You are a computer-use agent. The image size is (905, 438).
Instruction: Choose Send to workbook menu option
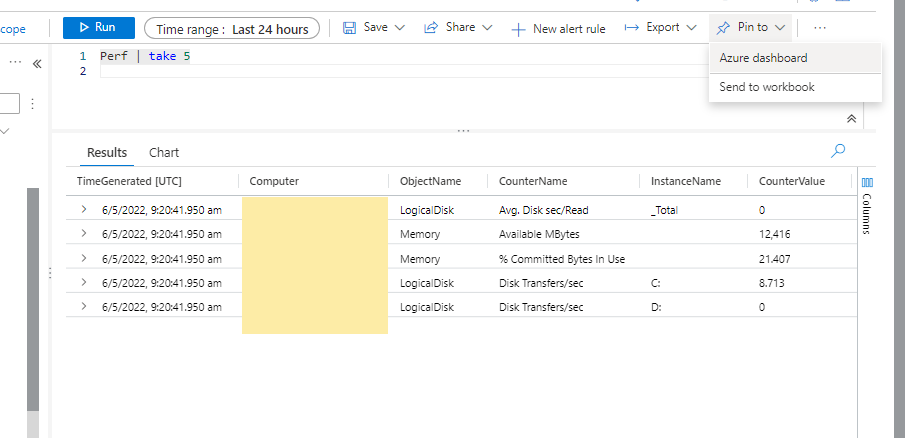(767, 87)
